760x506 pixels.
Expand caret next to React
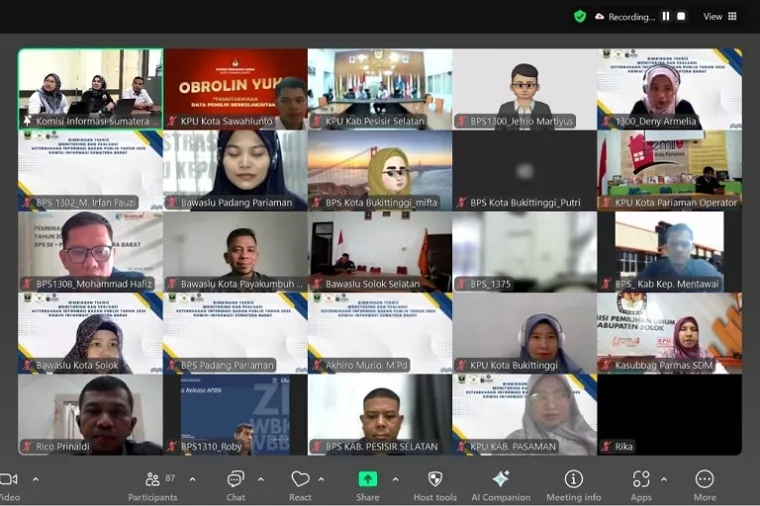coord(321,479)
